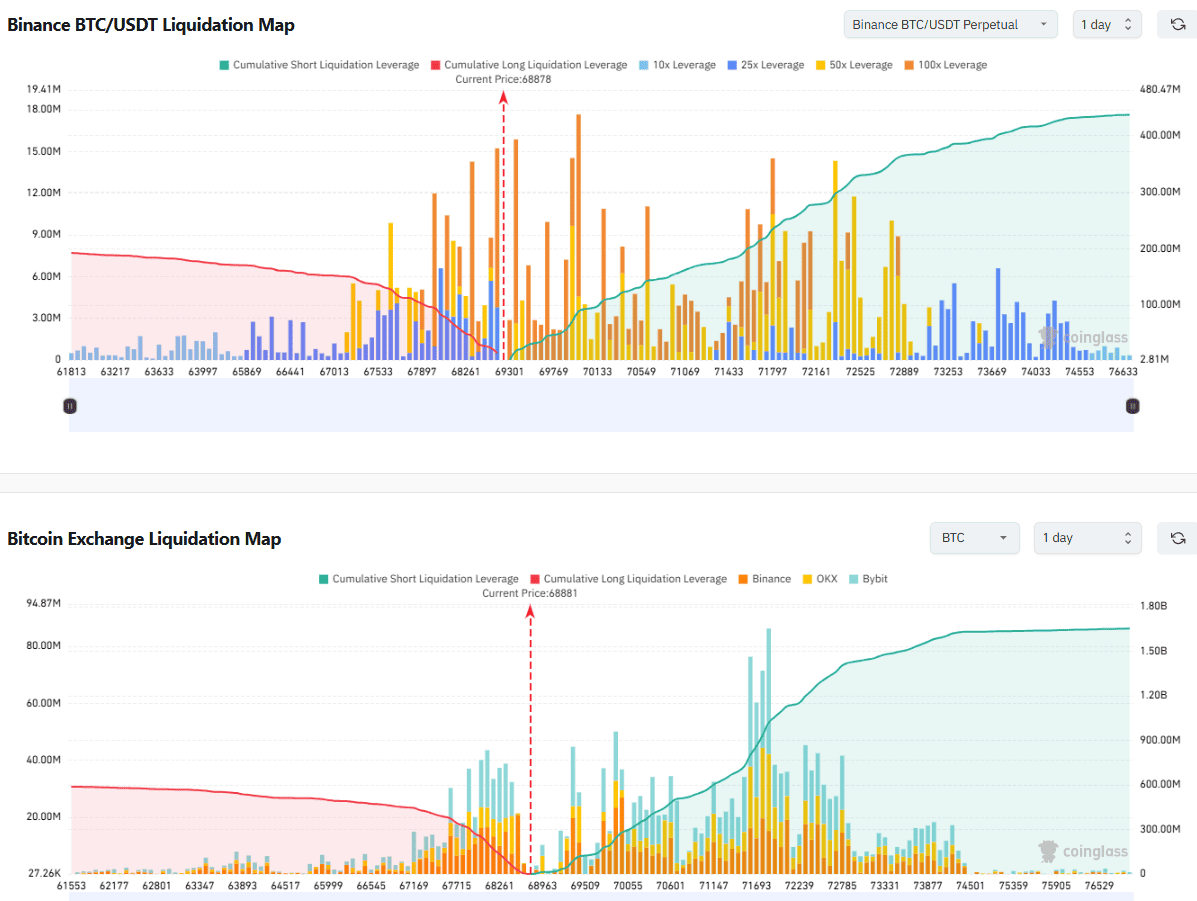1197x901 pixels.
Task: Click the 2.81M axis label
Action: click(1154, 359)
